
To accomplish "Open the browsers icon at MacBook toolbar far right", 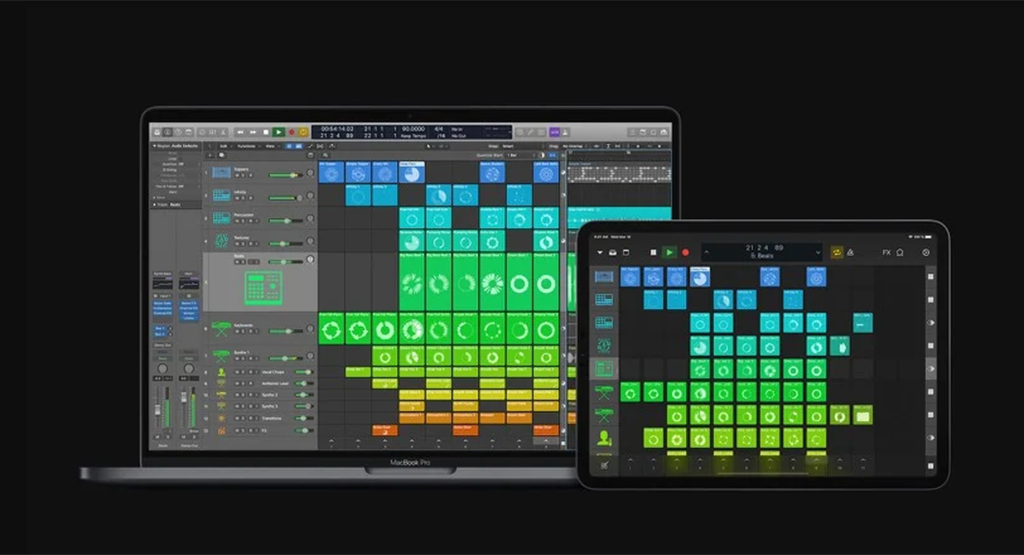I will [664, 132].
